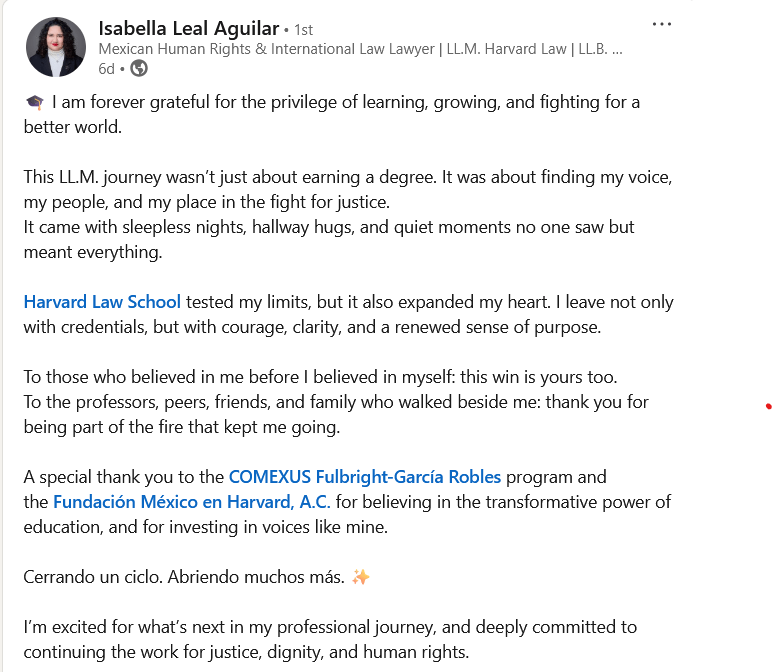Click the small red dot at right edge

click(767, 406)
